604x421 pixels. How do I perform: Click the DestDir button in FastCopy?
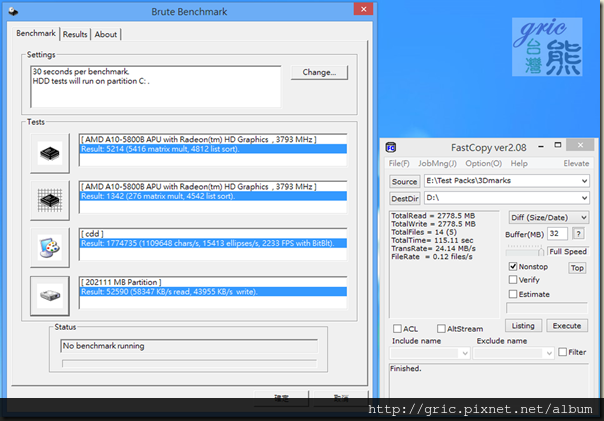[x=404, y=198]
